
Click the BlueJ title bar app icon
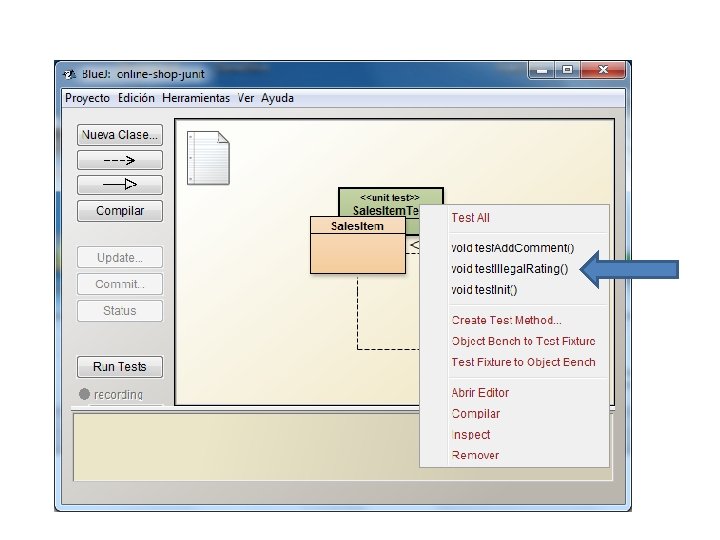[69, 74]
